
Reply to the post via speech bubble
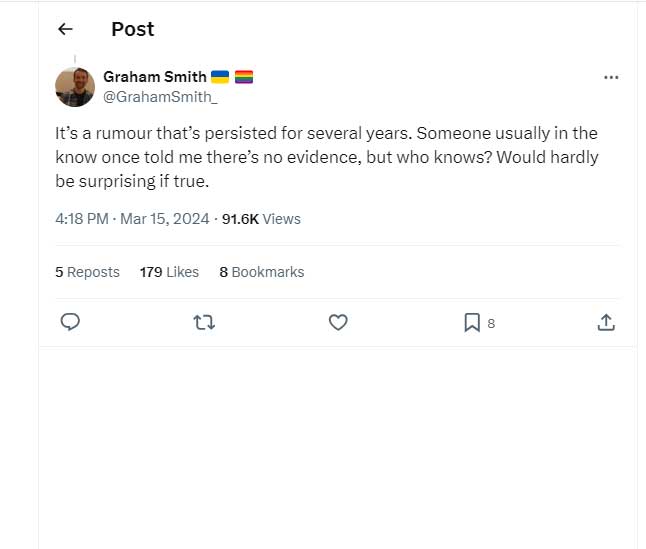(70, 322)
